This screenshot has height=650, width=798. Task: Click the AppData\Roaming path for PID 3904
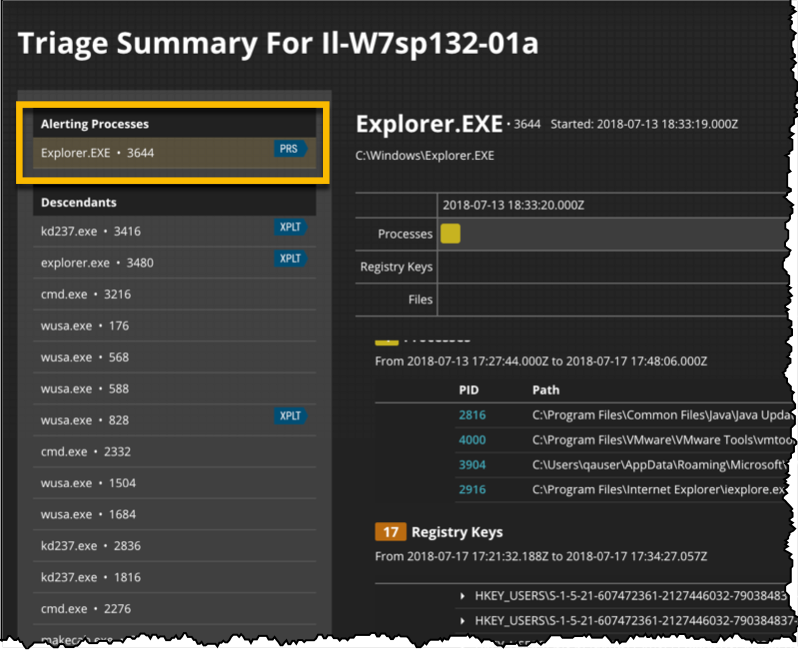[x=661, y=465]
